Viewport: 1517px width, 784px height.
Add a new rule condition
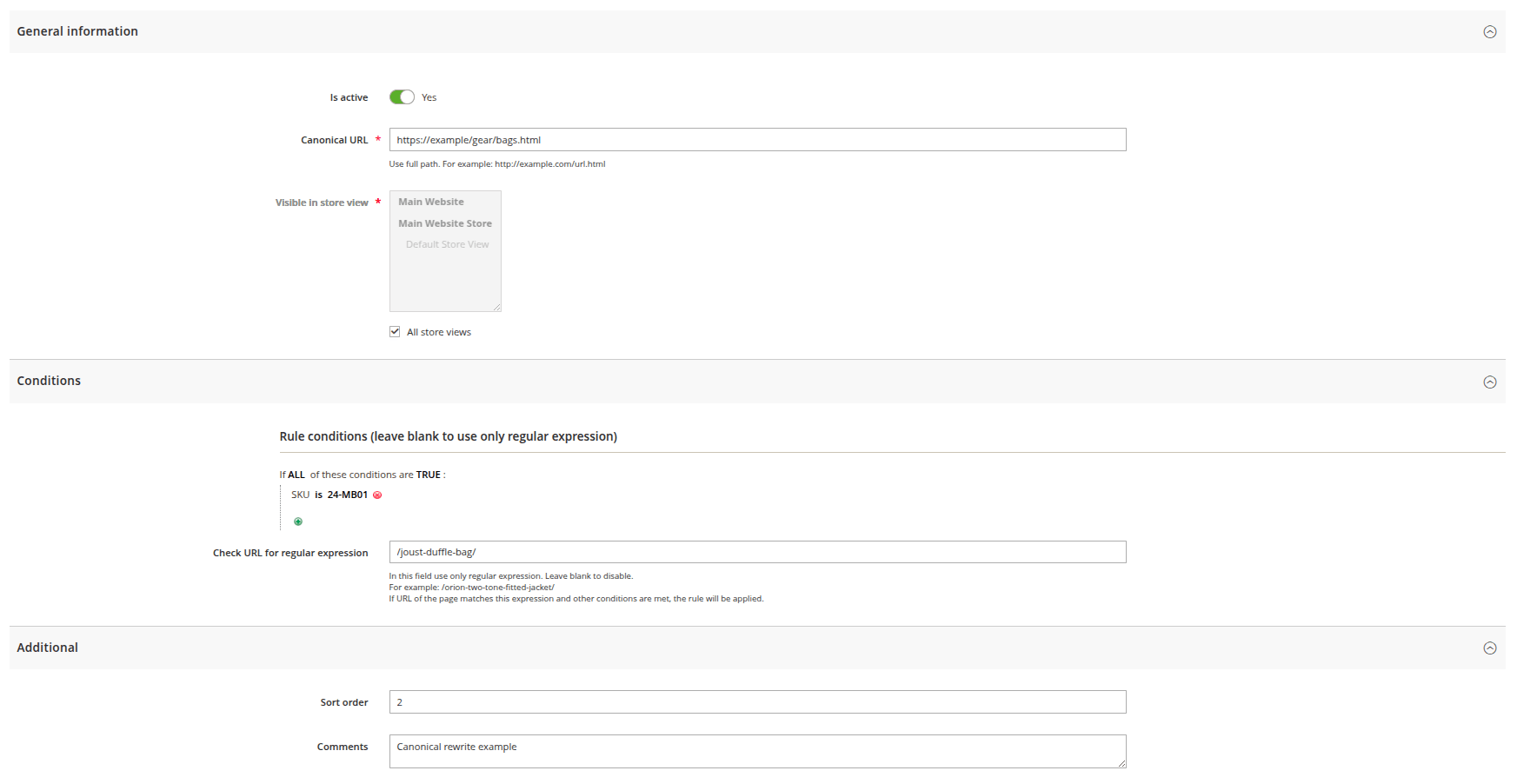pos(298,521)
